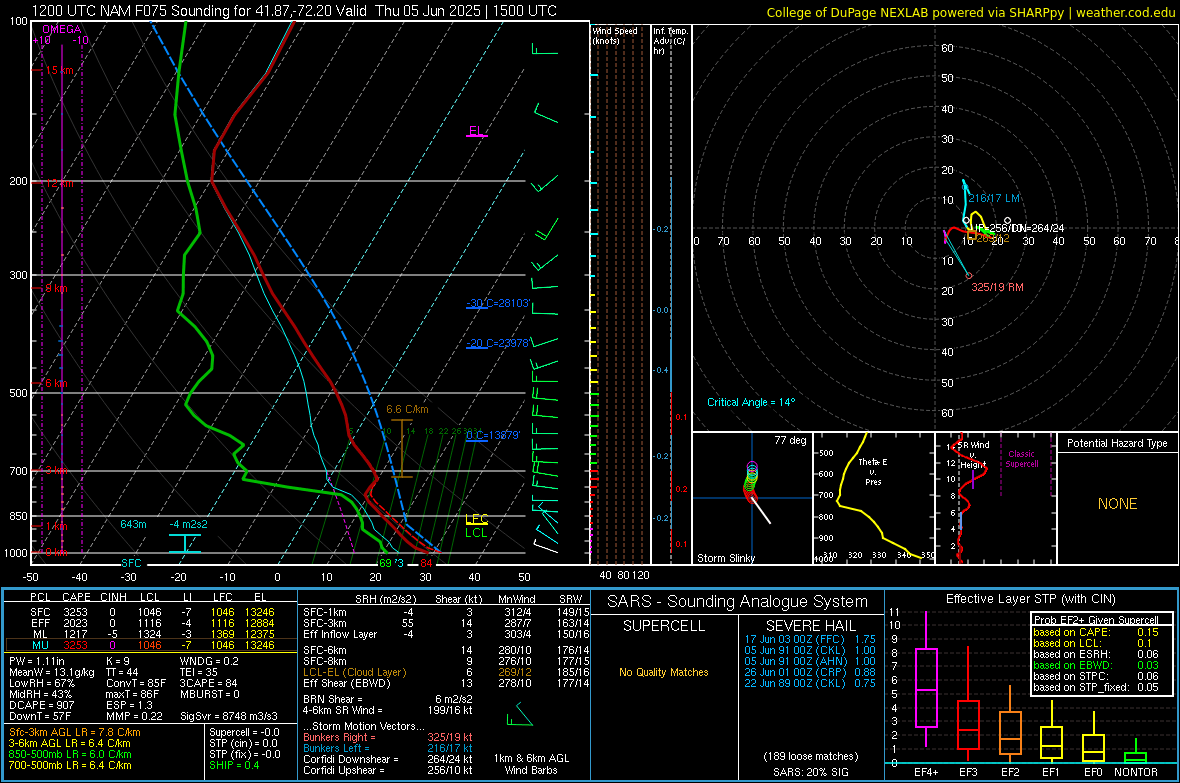Image resolution: width=1180 pixels, height=783 pixels.
Task: Click the sounding title with the 1200 UTC NAM F075 header
Action: 294,11
